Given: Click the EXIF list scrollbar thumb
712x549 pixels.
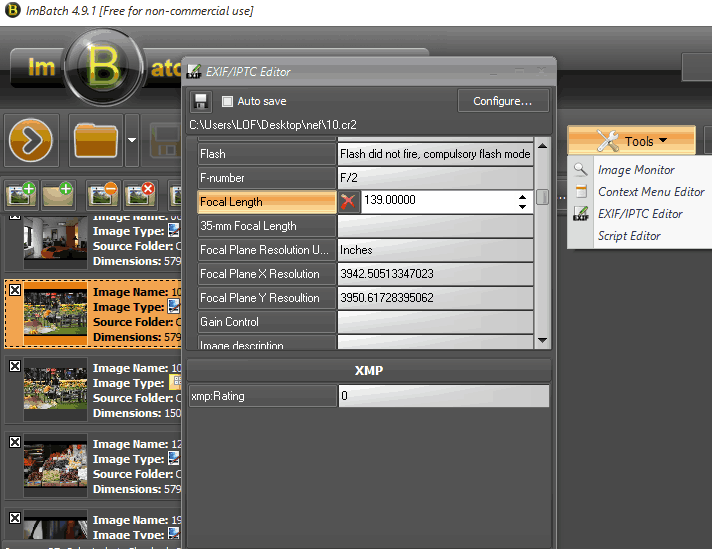Looking at the screenshot, I should (542, 197).
